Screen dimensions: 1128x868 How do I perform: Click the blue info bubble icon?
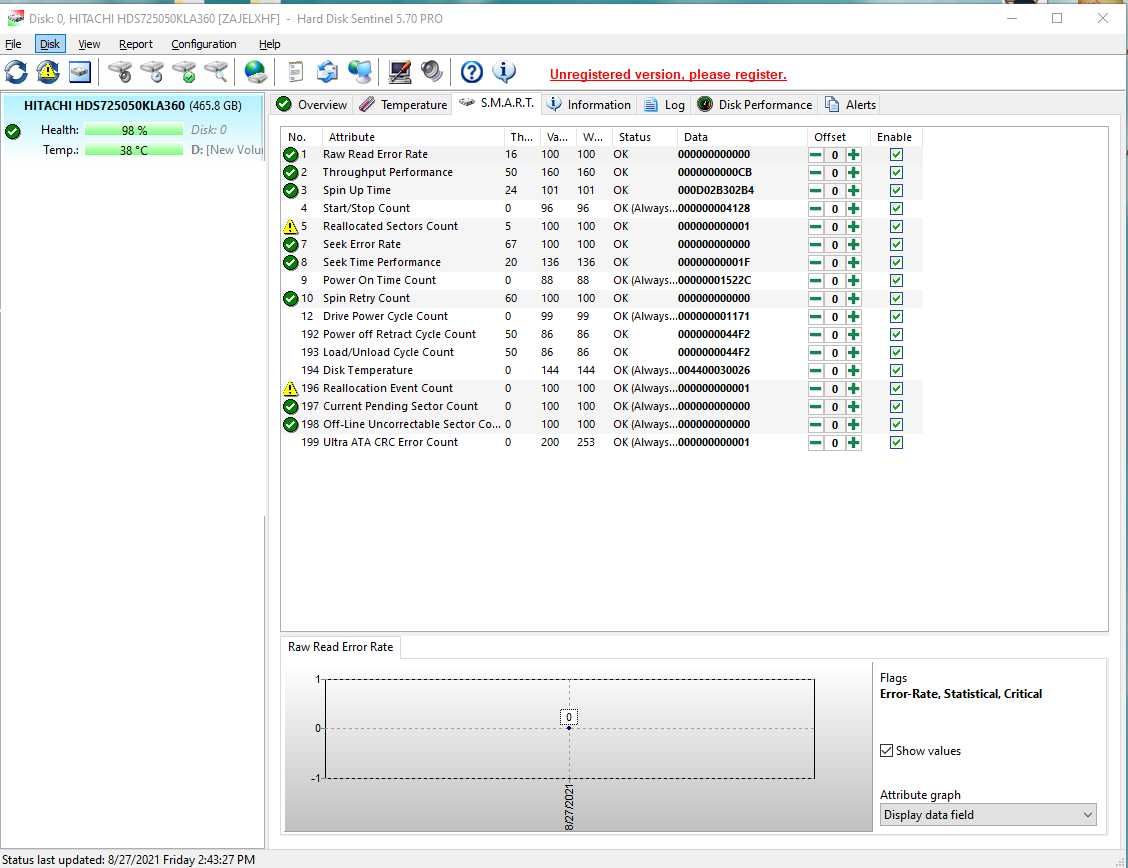[x=504, y=72]
